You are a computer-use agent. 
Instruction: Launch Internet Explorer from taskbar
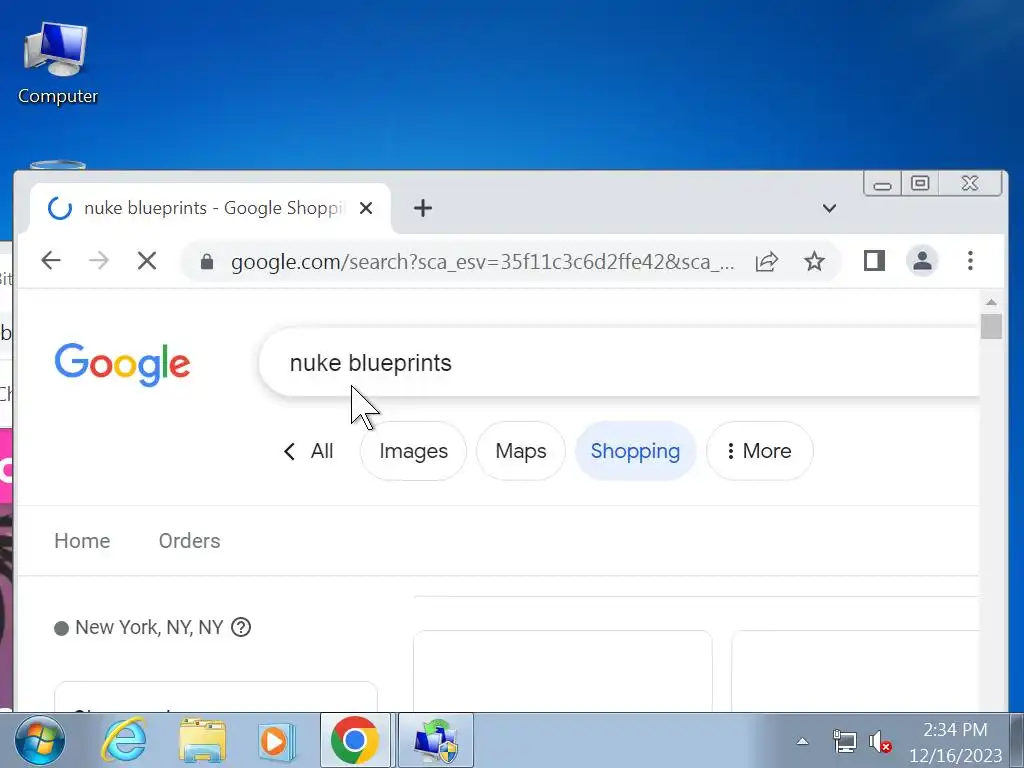(124, 741)
